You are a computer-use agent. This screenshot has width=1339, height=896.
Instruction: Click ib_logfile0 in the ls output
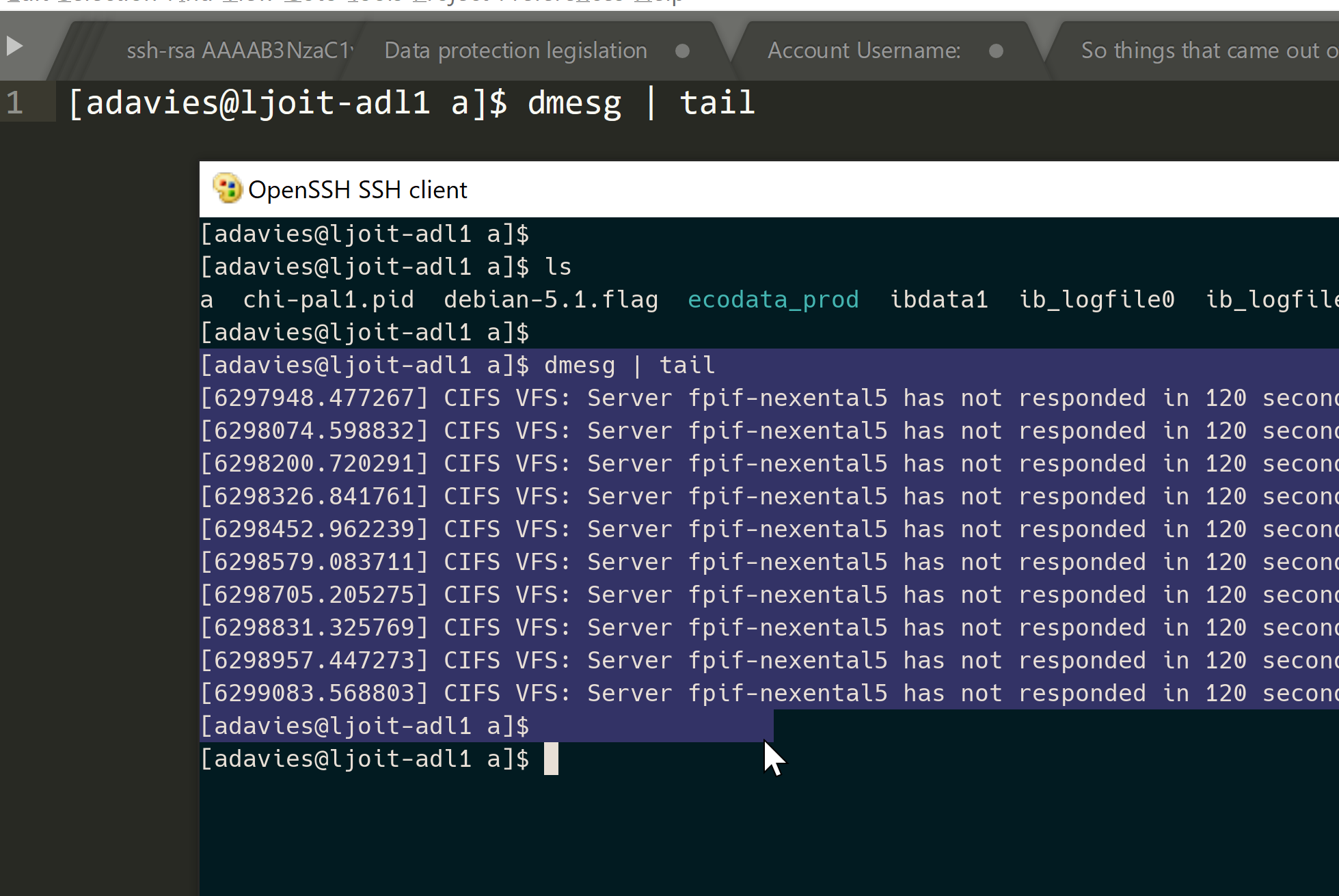click(x=1096, y=299)
